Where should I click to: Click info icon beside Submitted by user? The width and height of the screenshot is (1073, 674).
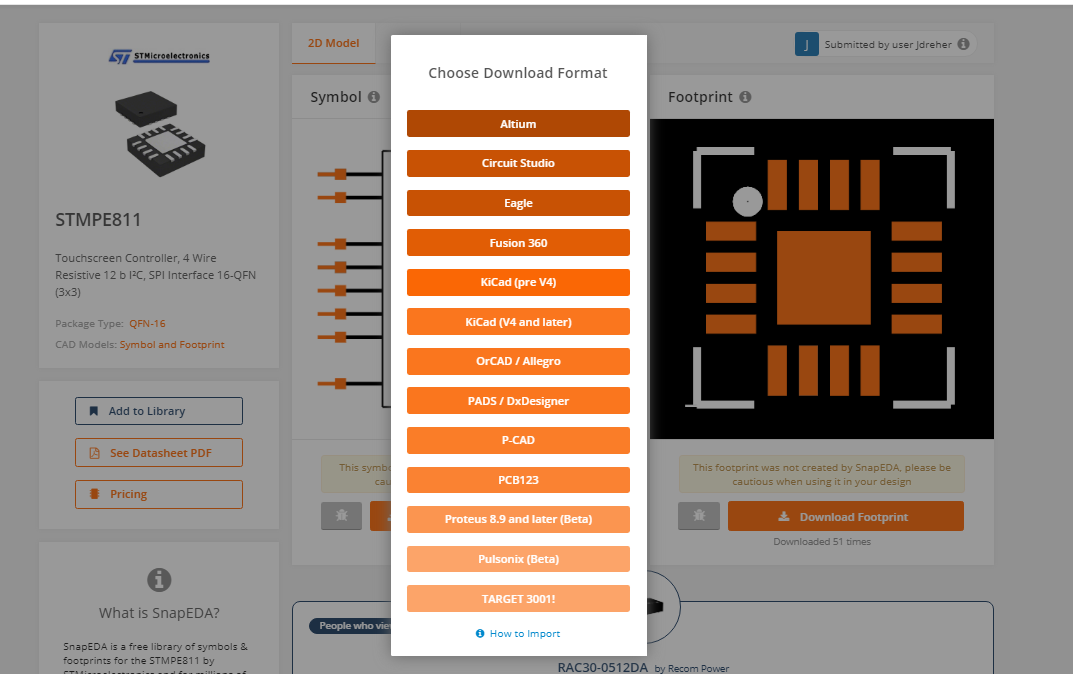[x=964, y=44]
